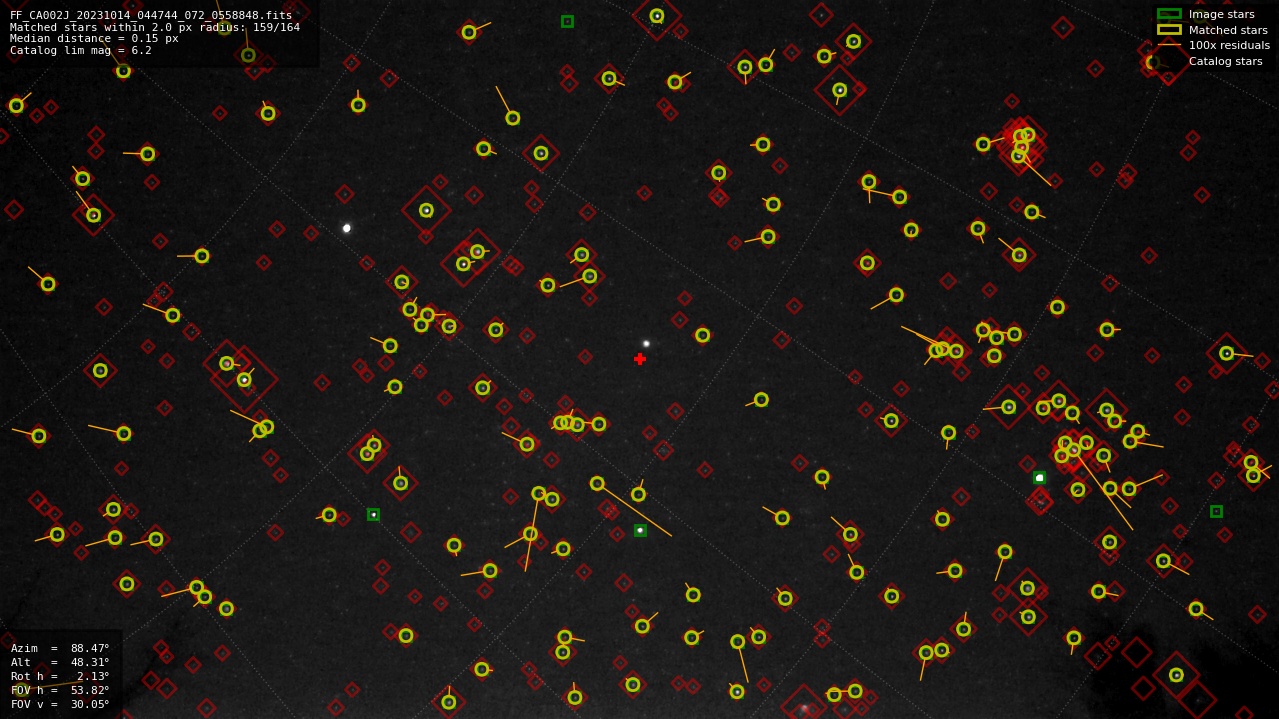
Task: Click the 'Alt = 48.31°' readout
Action: pos(60,662)
